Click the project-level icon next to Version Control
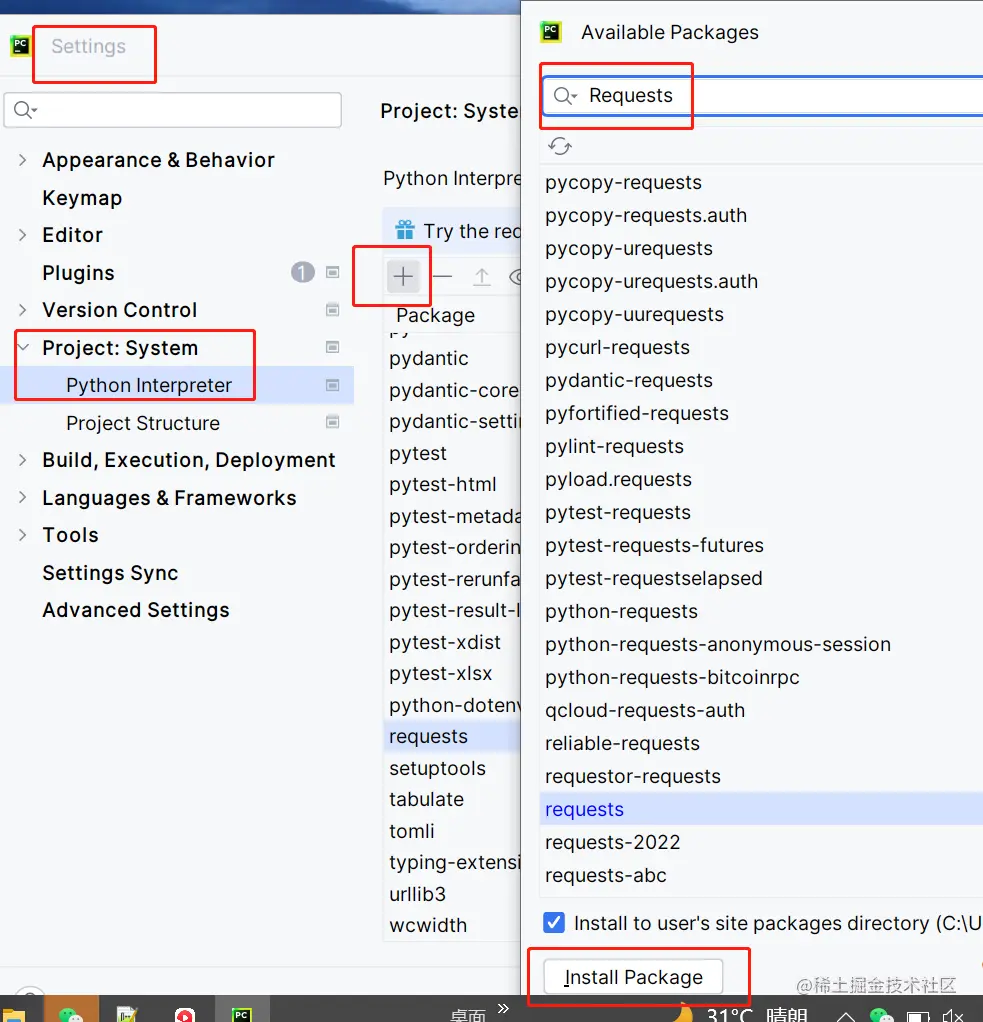The width and height of the screenshot is (983, 1022). pyautogui.click(x=332, y=310)
